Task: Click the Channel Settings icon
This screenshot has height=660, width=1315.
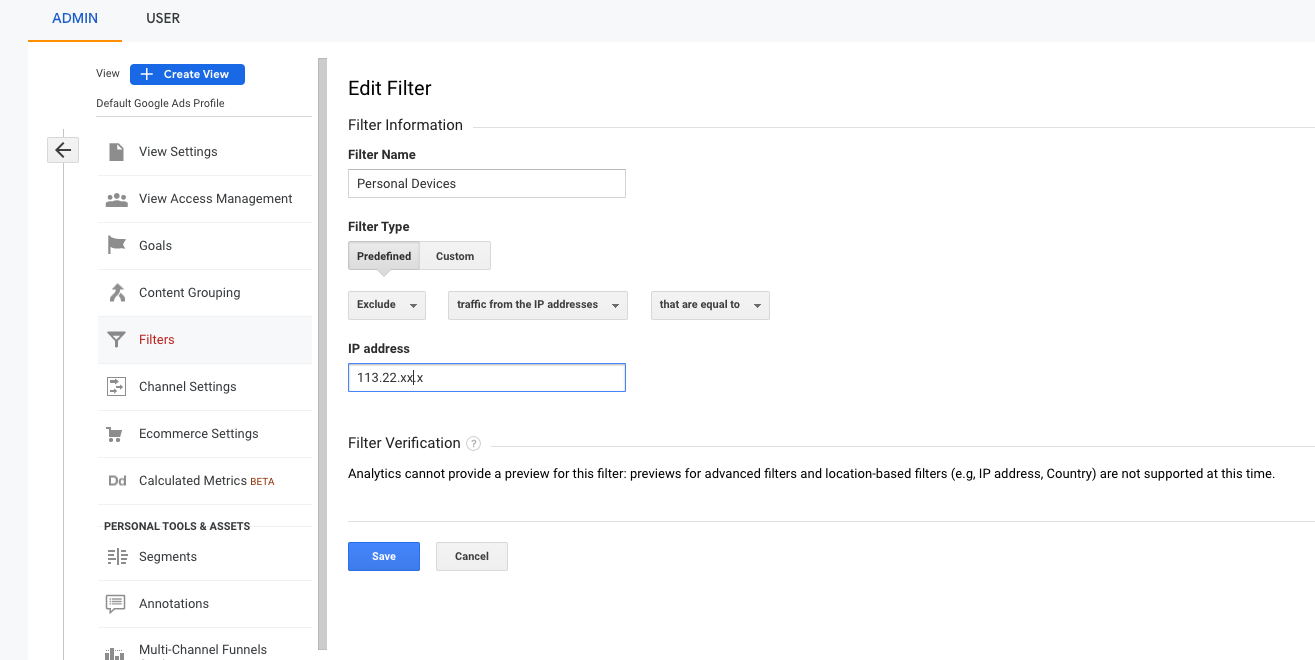Action: pos(117,387)
